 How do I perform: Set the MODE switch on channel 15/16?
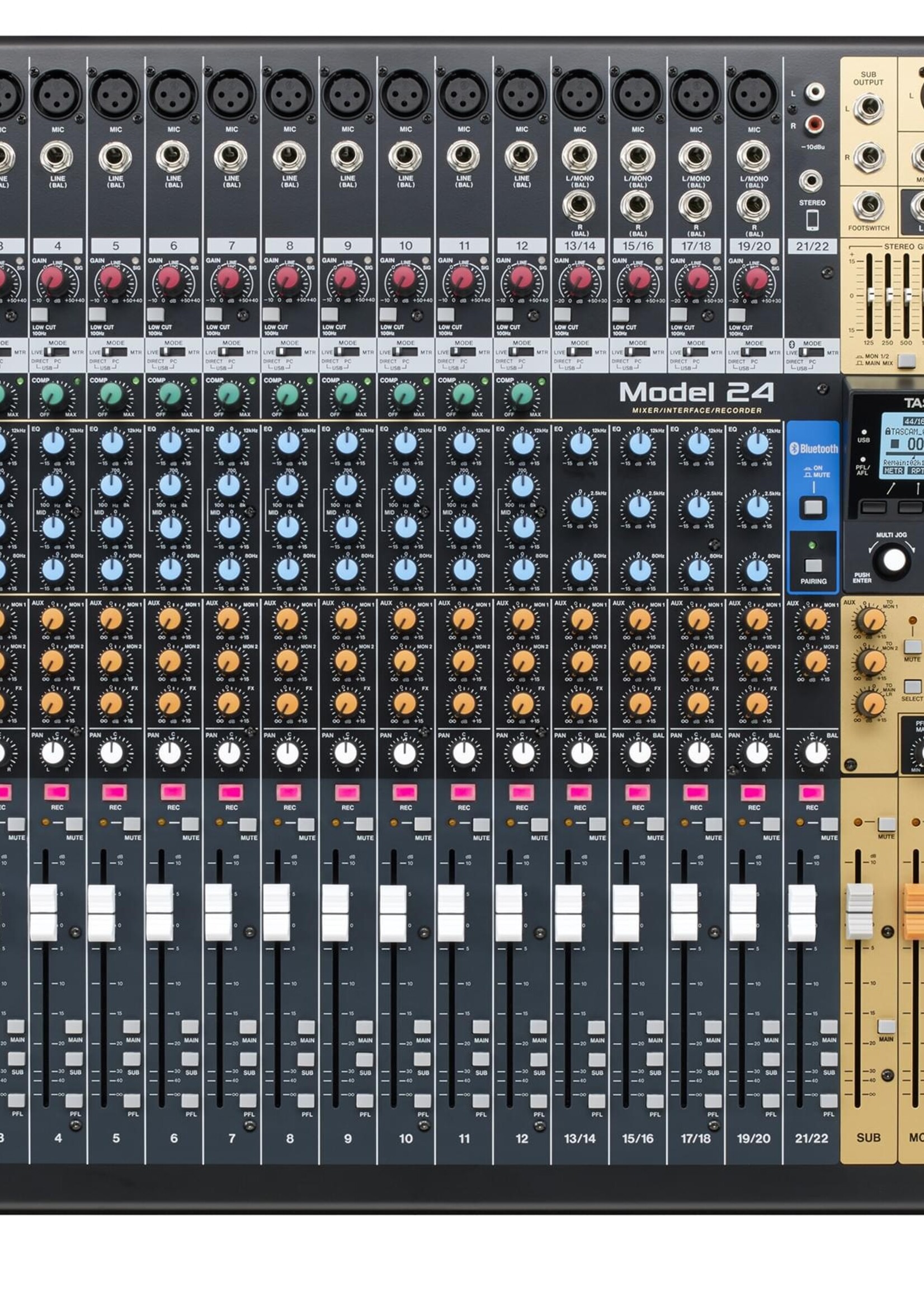coord(637,352)
